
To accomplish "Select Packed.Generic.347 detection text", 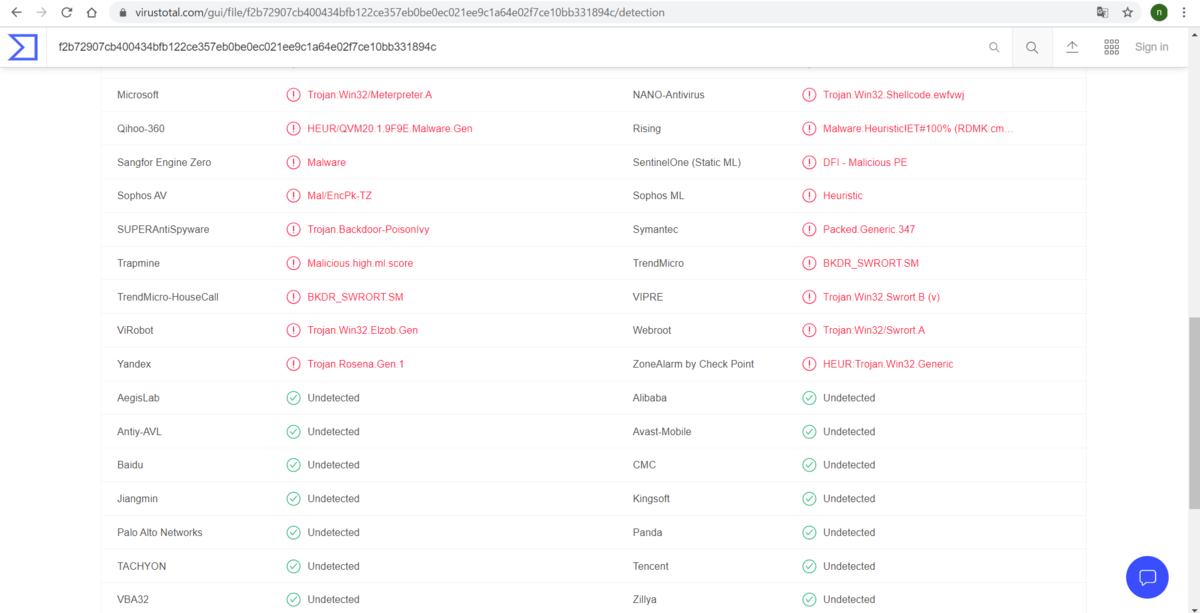I will (869, 229).
